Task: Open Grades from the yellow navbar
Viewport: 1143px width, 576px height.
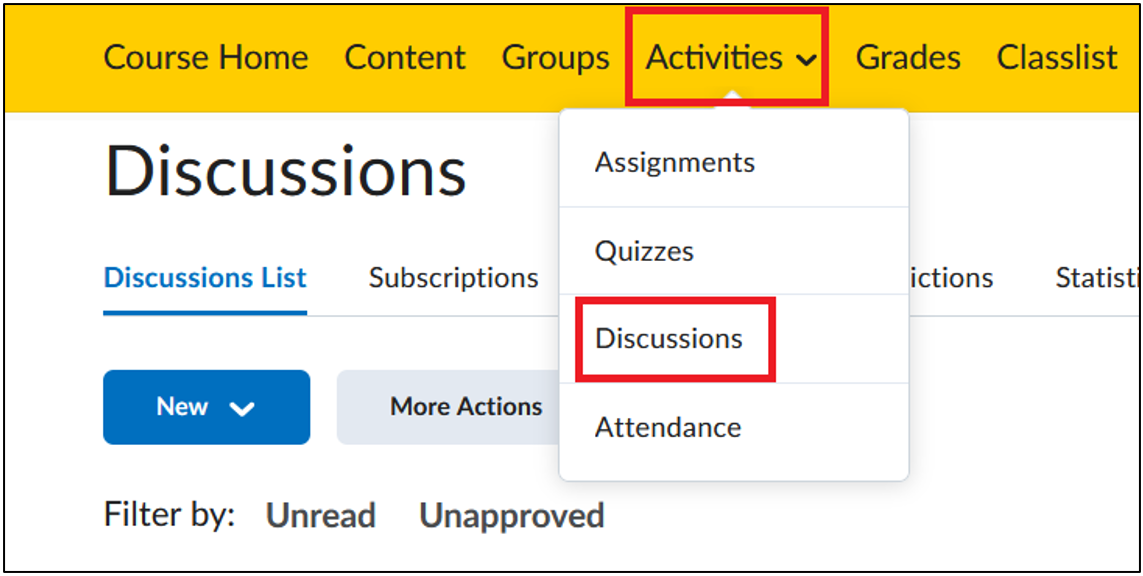Action: (908, 58)
